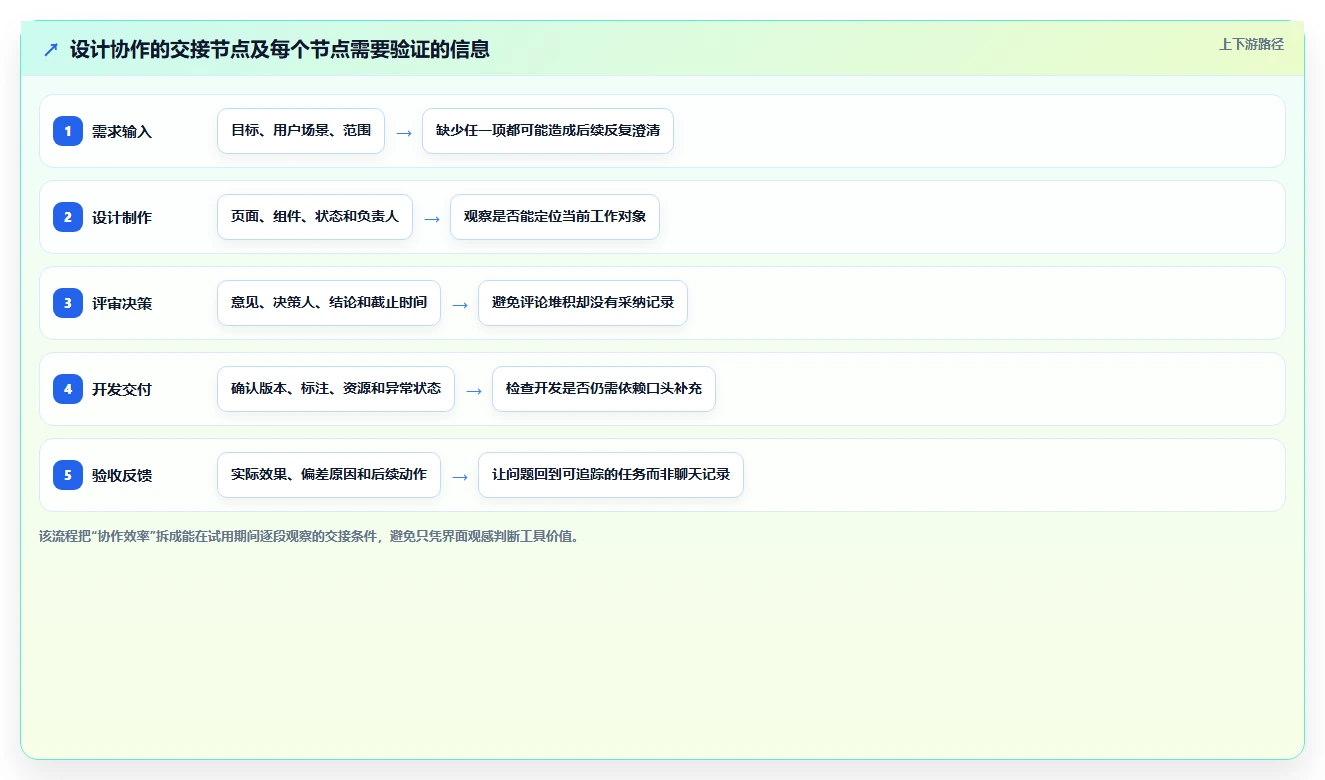Click the title 设计协作的交接节点及每个节点需要验证的信息
Image resolution: width=1325 pixels, height=780 pixels.
click(280, 49)
